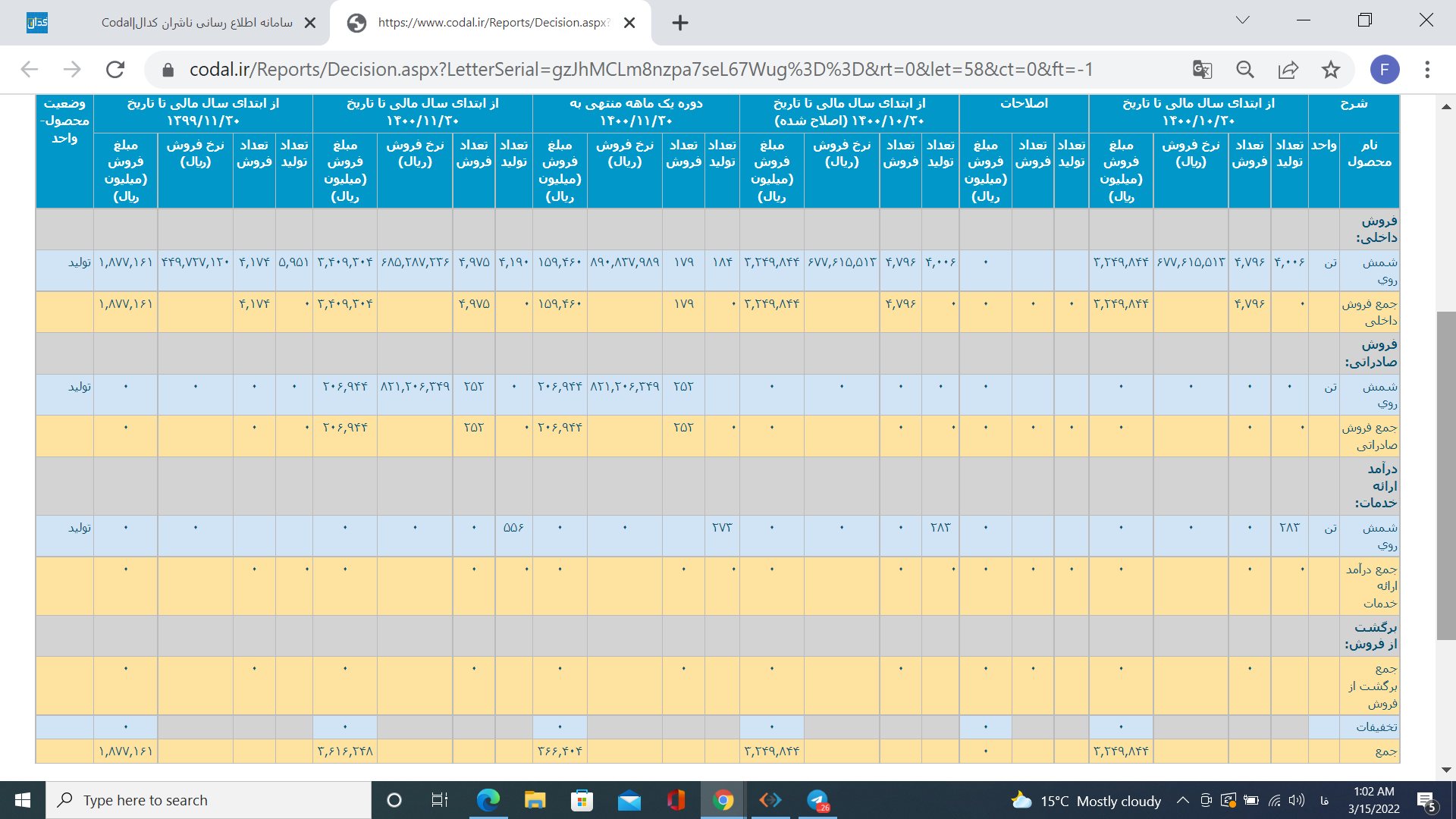Screen dimensions: 1456x819
Task: Click scrollbar up arrow
Action: 1446,107
